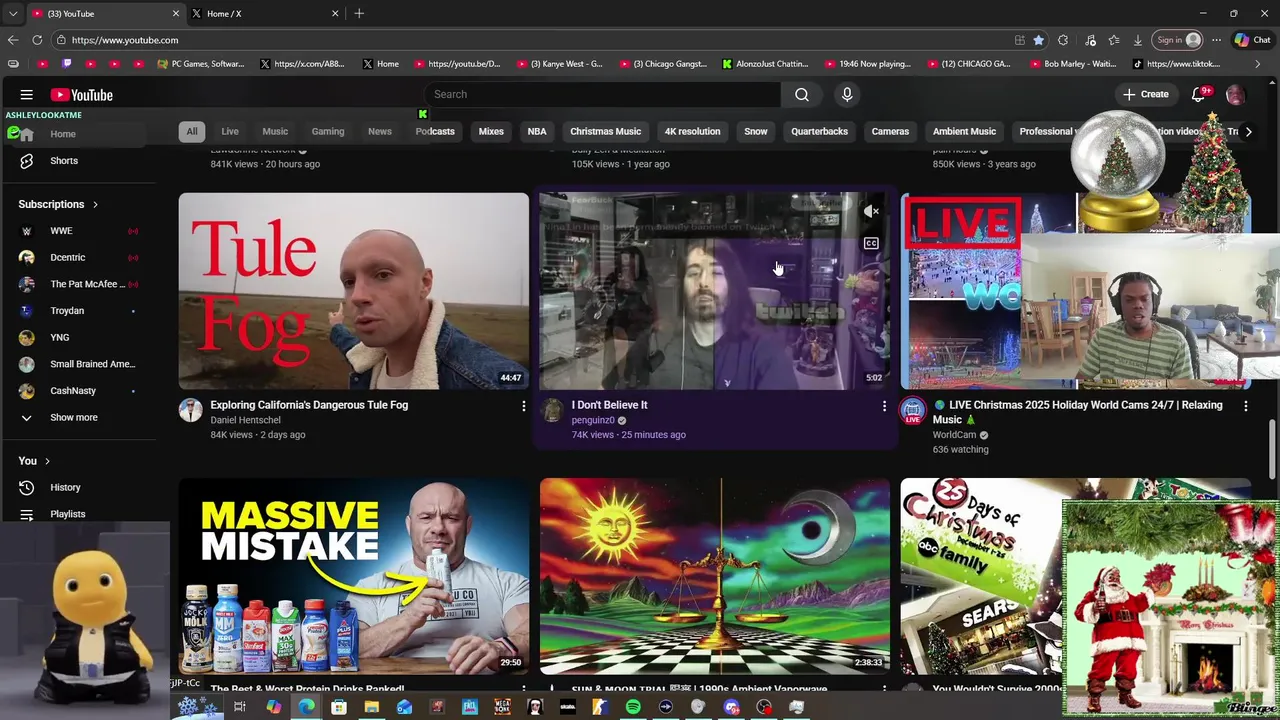Bookmark page with the star icon
The width and height of the screenshot is (1280, 720).
click(x=1039, y=40)
